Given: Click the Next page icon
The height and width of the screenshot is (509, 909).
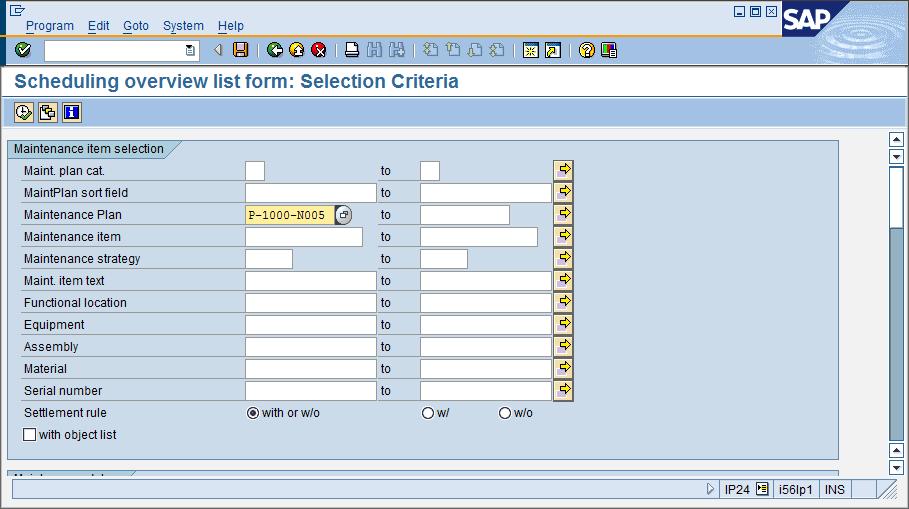Looking at the screenshot, I should 475,50.
